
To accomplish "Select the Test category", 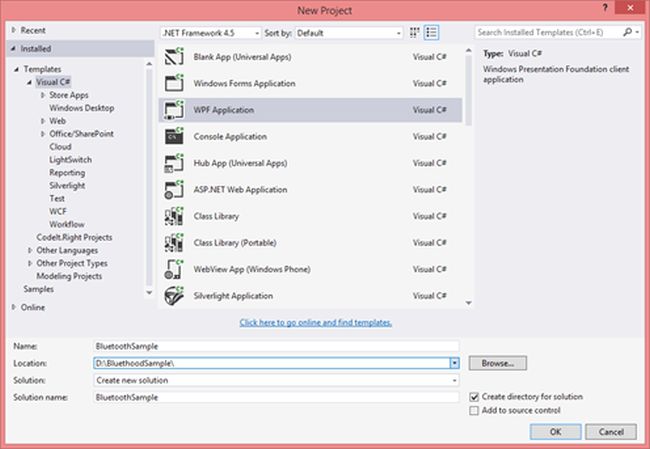I will 57,198.
